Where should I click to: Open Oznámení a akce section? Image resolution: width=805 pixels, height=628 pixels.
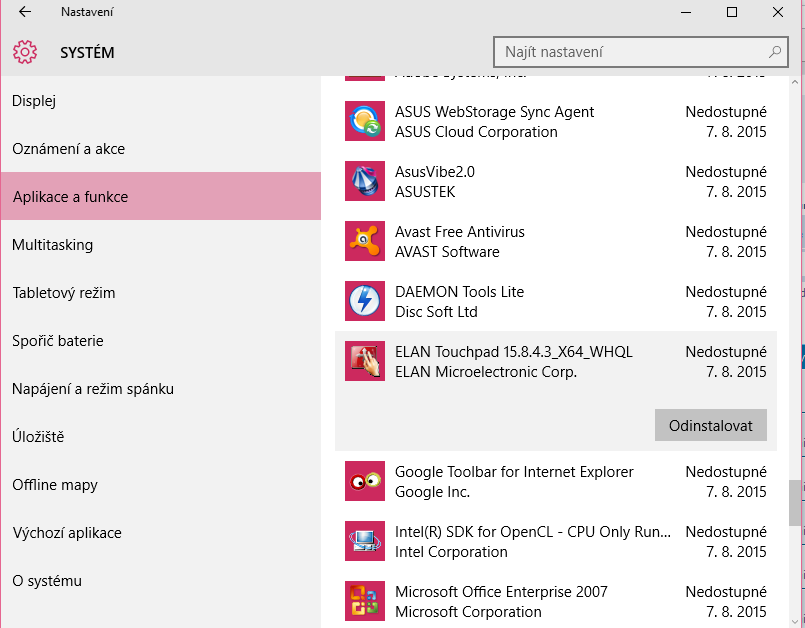pyautogui.click(x=161, y=149)
